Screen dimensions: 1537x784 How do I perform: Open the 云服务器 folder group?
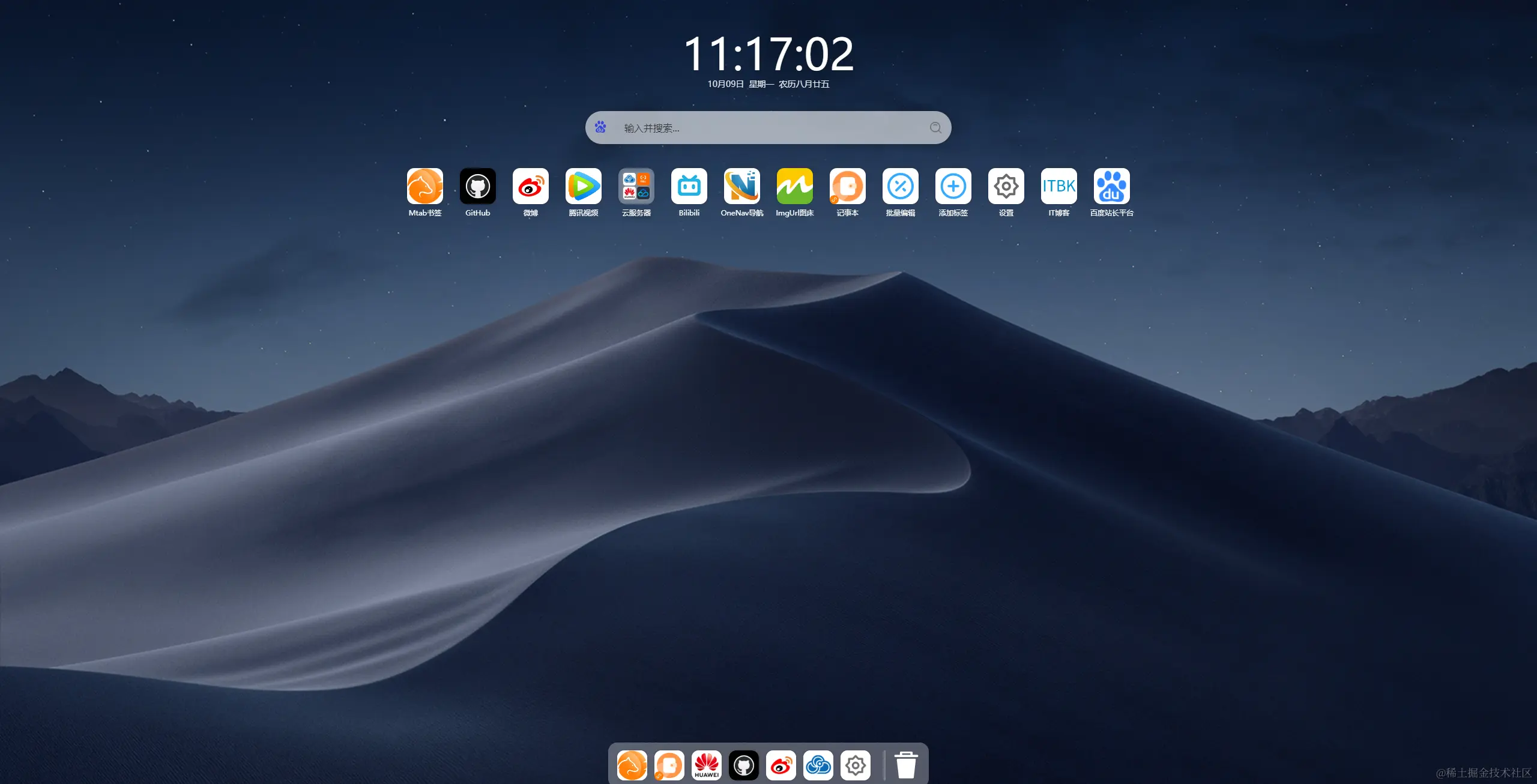[x=636, y=186]
